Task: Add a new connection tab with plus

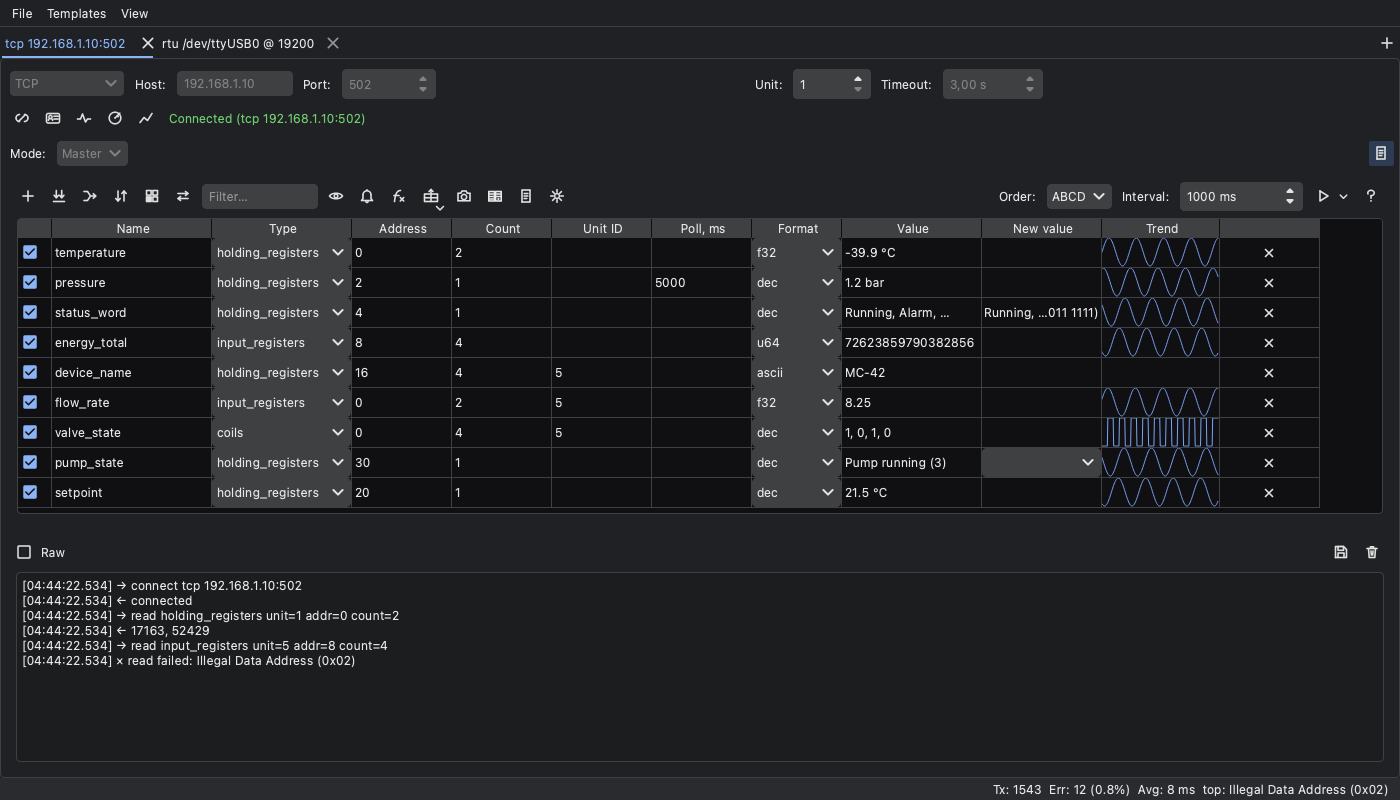Action: (x=1386, y=43)
